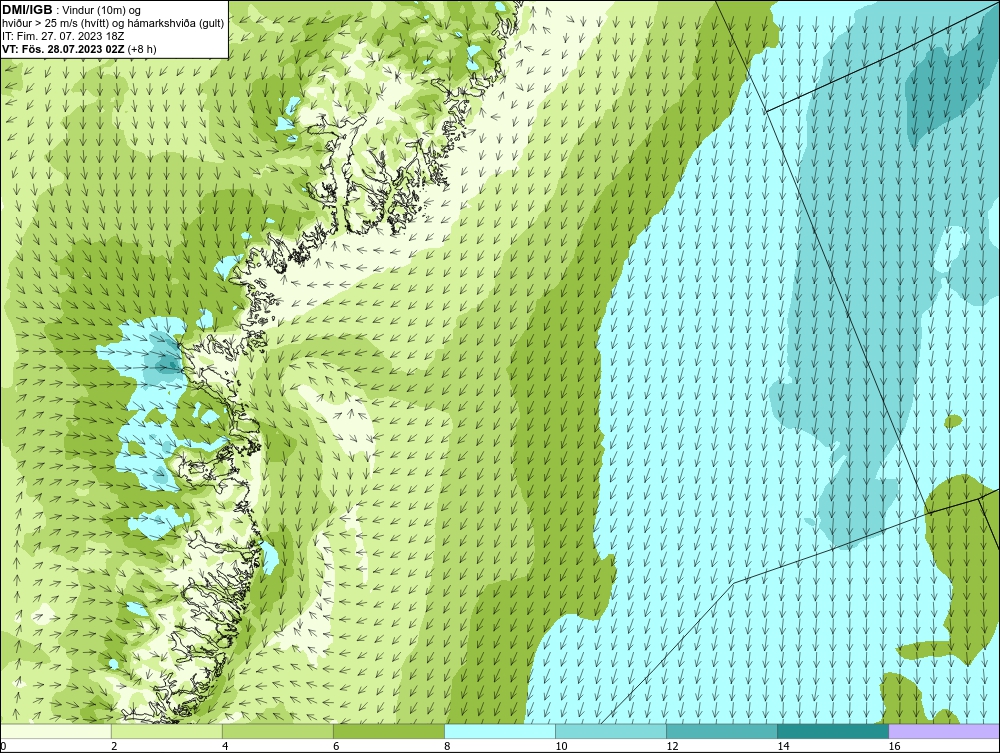Click the legend label '16'
This screenshot has height=753, width=1000.
click(x=894, y=746)
